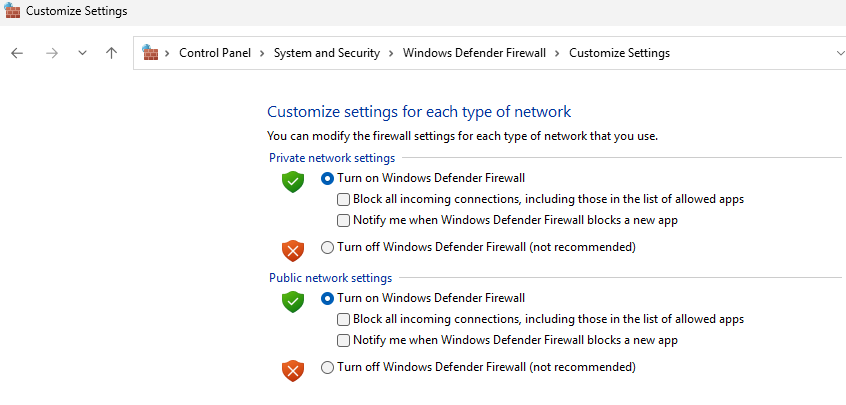Go back with the left arrow
The width and height of the screenshot is (846, 405).
17,53
